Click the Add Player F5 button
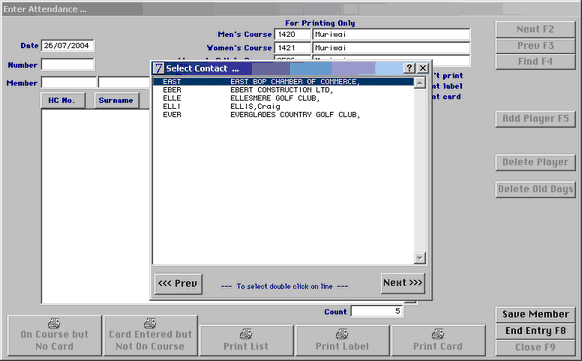The width and height of the screenshot is (582, 361). [x=535, y=119]
